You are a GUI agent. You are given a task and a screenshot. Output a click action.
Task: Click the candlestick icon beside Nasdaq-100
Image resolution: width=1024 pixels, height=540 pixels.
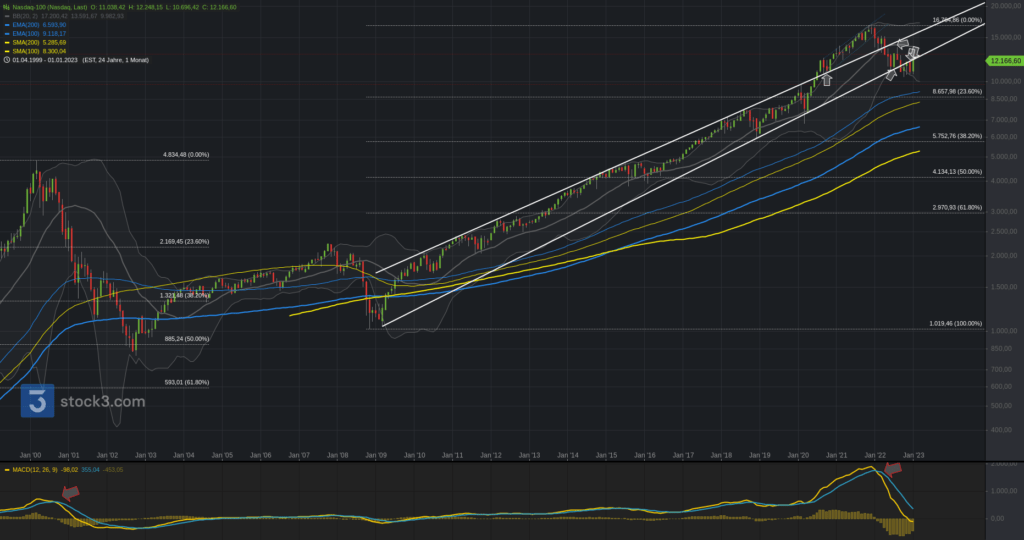click(7, 7)
